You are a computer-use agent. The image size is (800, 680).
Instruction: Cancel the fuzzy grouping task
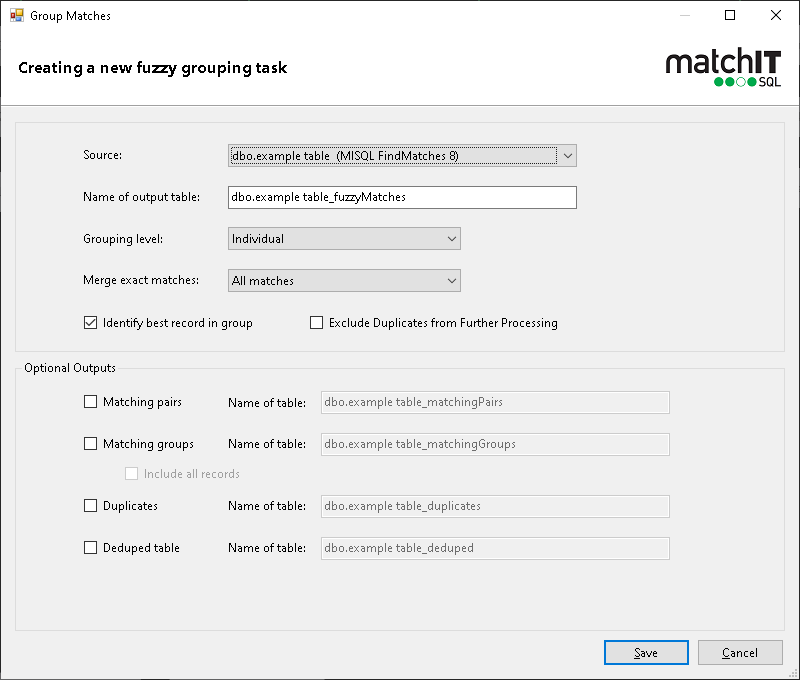740,652
